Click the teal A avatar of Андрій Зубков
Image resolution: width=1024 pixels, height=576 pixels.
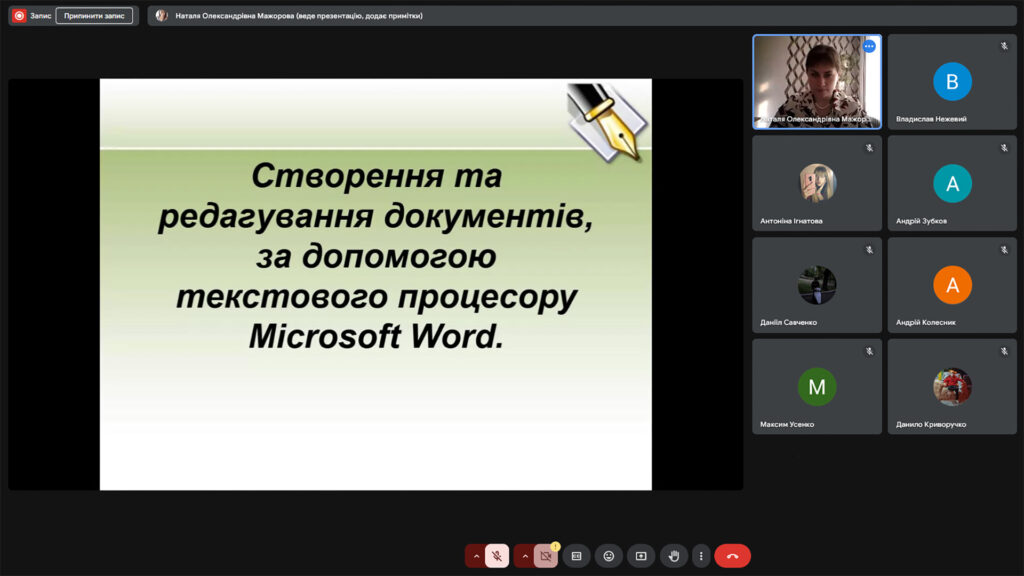pos(952,184)
